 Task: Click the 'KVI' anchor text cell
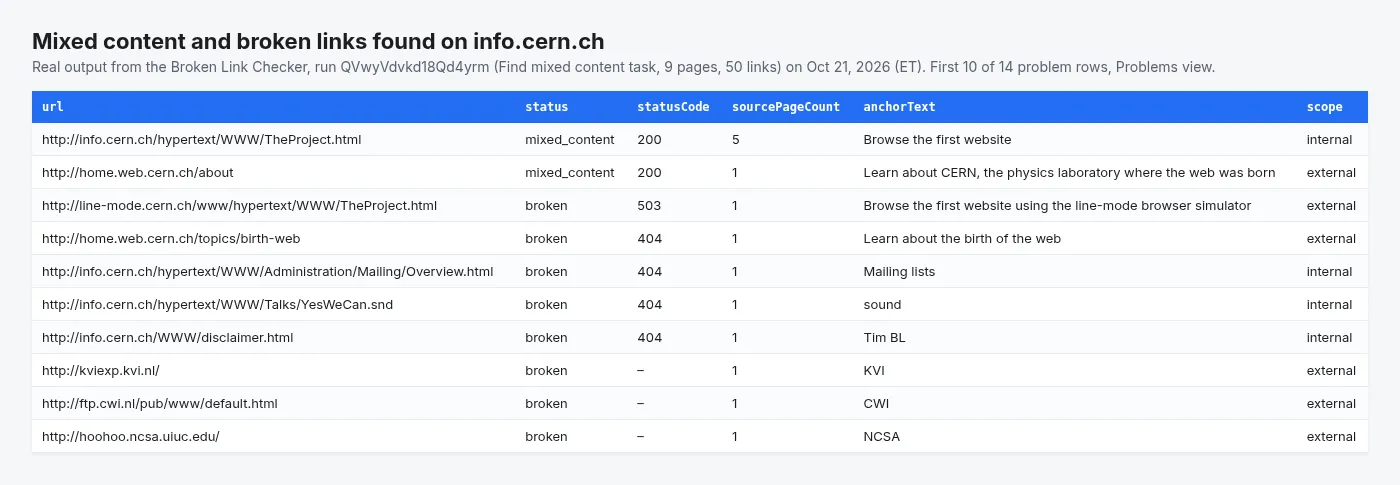[x=874, y=371]
